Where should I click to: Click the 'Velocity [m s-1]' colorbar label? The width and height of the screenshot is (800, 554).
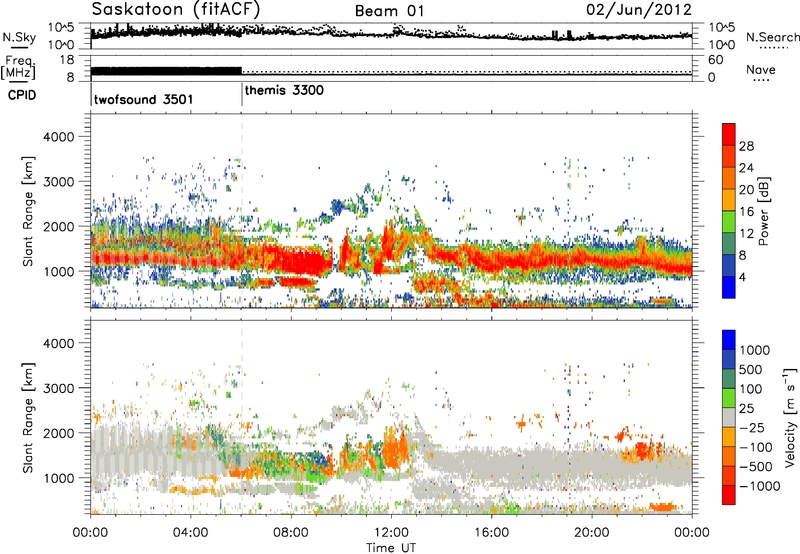791,417
